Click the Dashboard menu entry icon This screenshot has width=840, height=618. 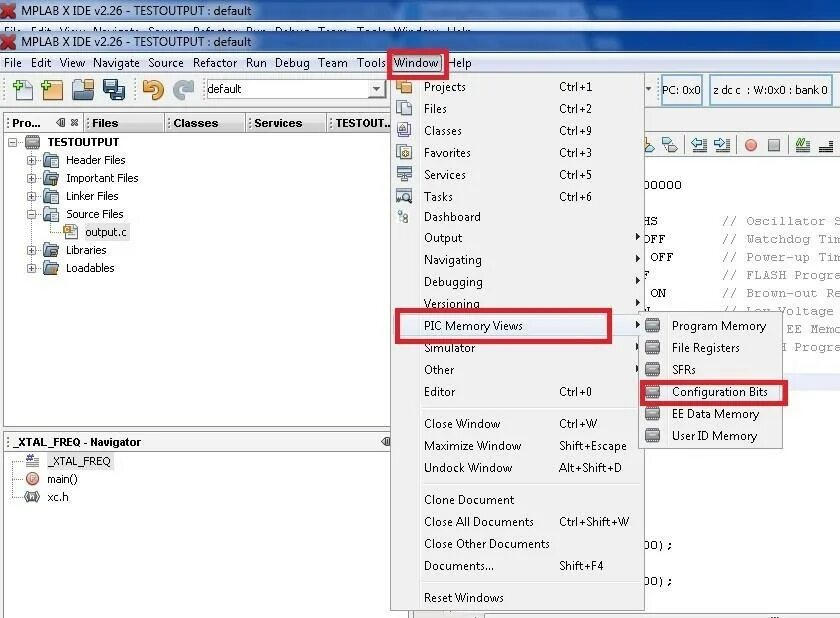pos(403,216)
